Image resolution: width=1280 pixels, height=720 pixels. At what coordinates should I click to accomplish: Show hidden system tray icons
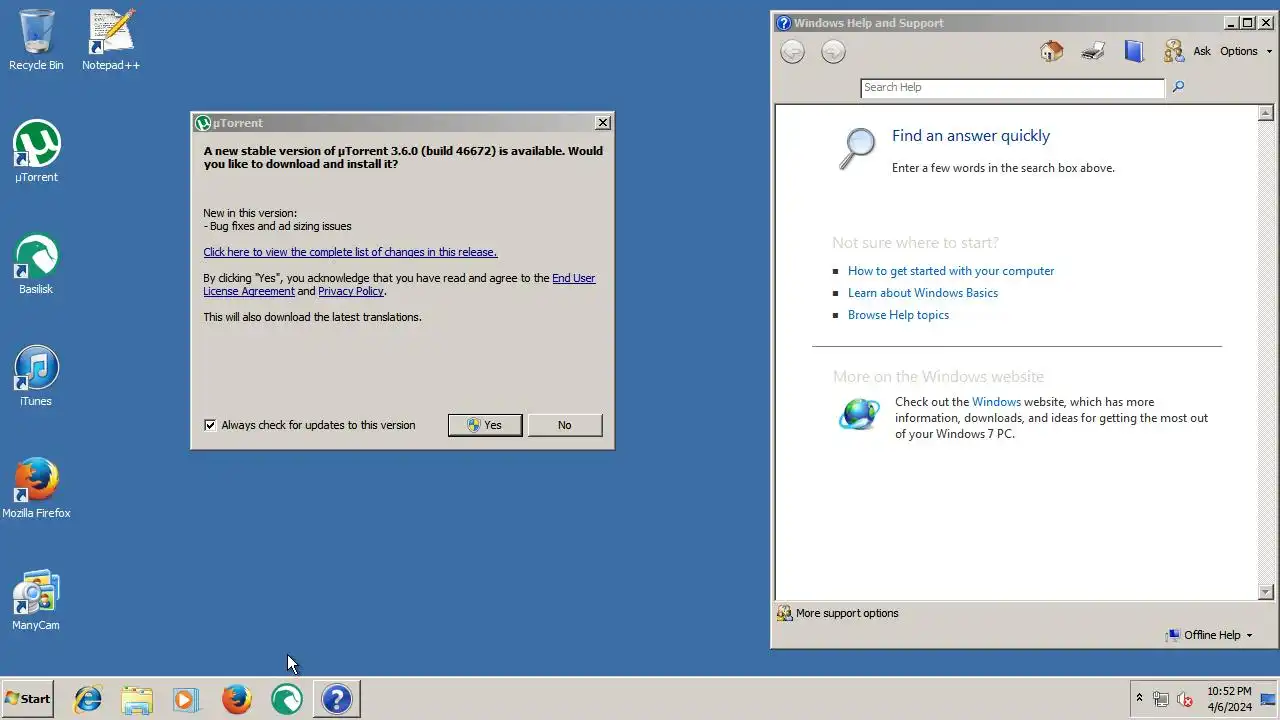[1139, 699]
